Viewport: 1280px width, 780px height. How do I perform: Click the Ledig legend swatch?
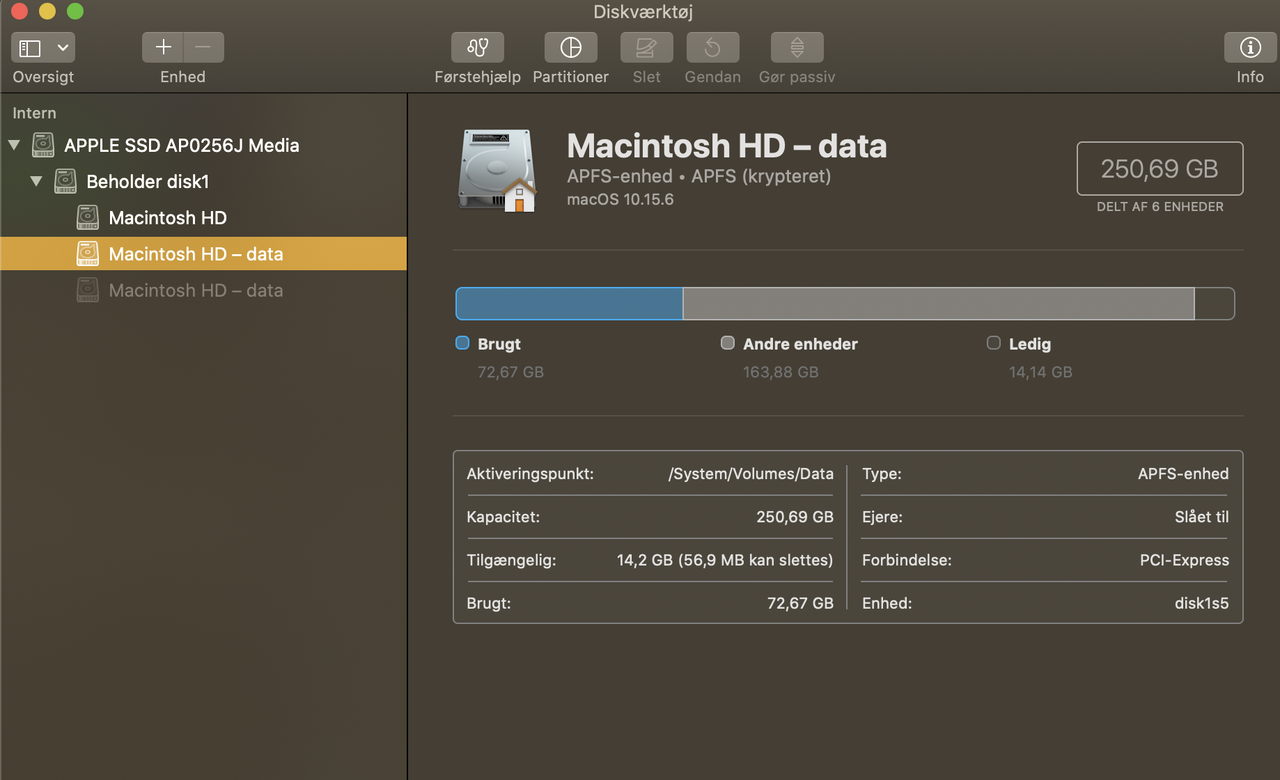pos(993,343)
